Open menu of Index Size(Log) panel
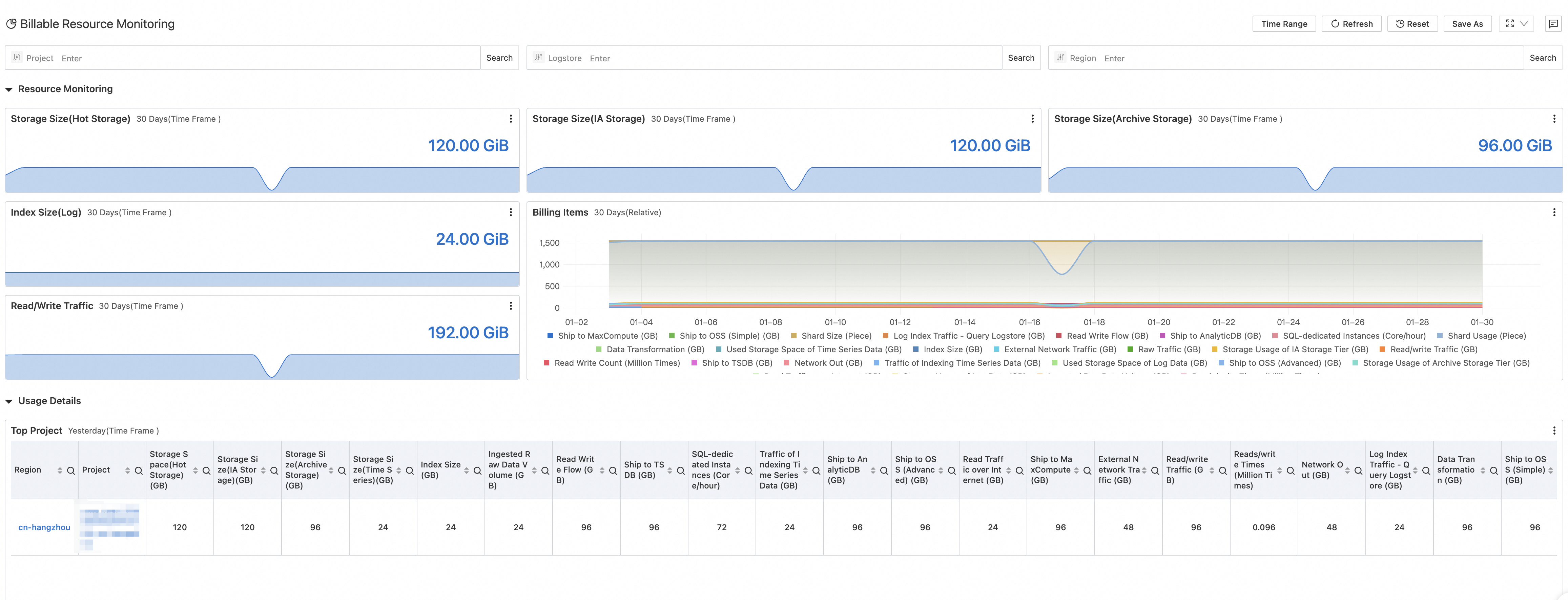Viewport: 1568px width, 600px height. pos(510,213)
